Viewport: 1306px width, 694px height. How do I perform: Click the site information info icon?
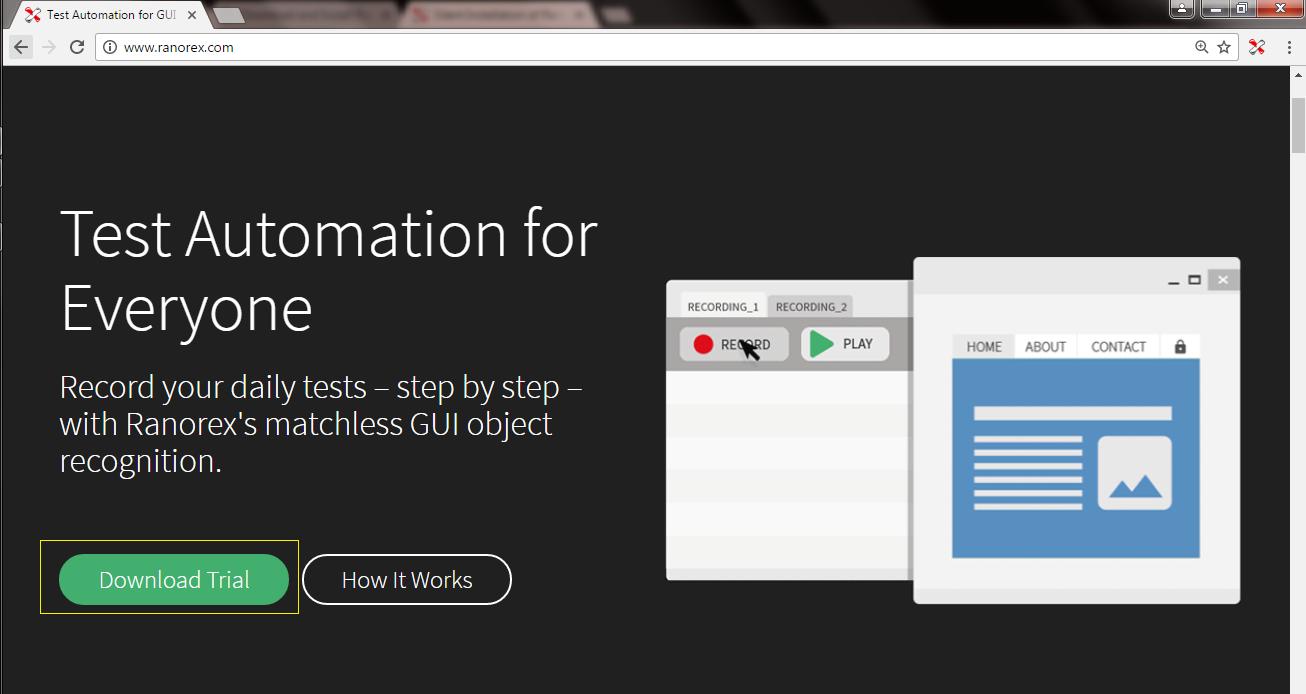click(108, 46)
